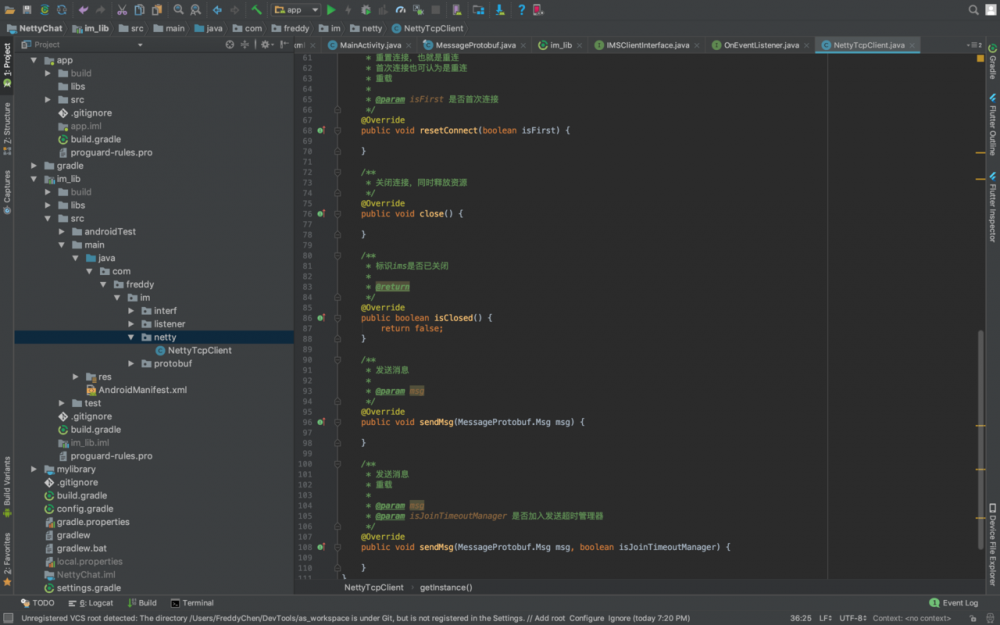Open the override gutter icon beside resetConnect
1000x625 pixels.
pyautogui.click(x=322, y=130)
